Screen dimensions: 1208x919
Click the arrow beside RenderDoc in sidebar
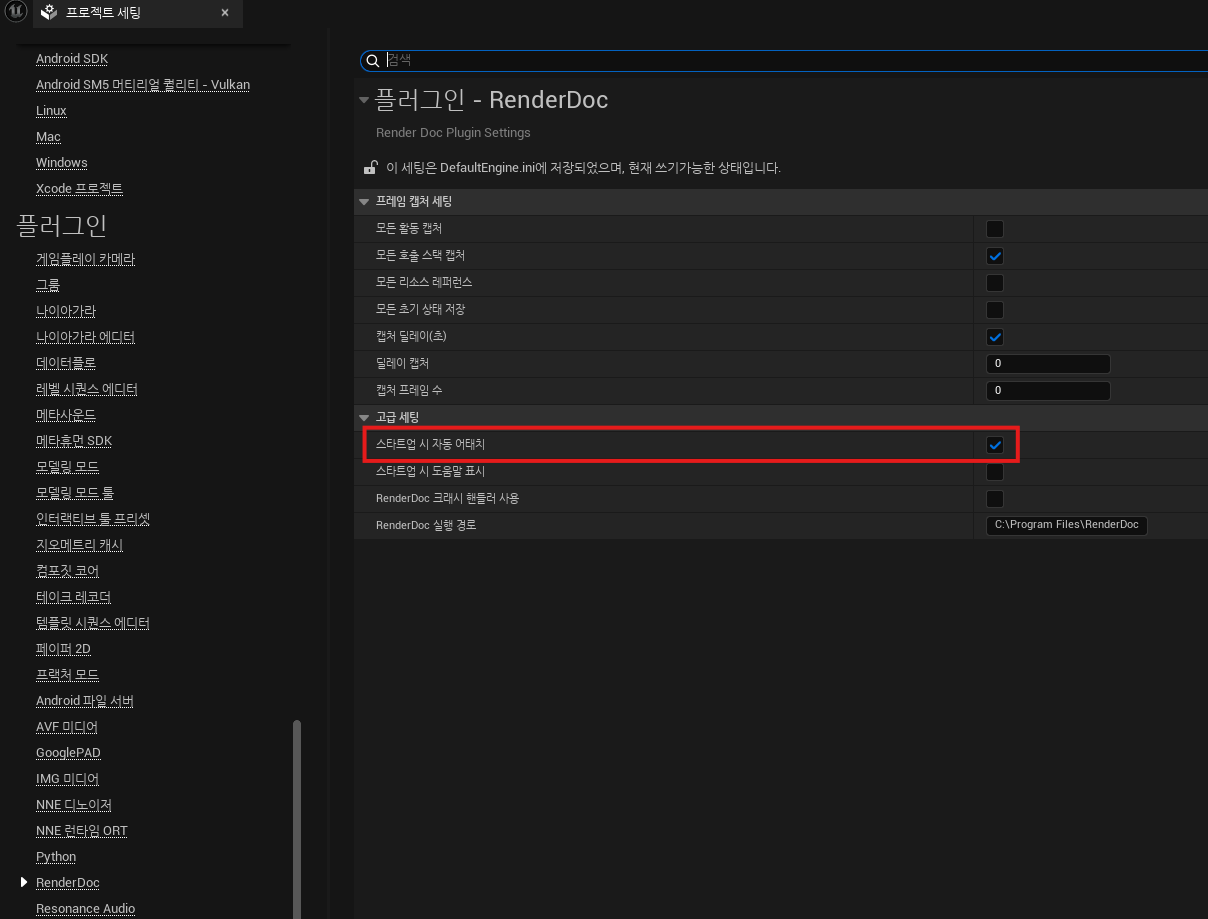click(x=24, y=882)
